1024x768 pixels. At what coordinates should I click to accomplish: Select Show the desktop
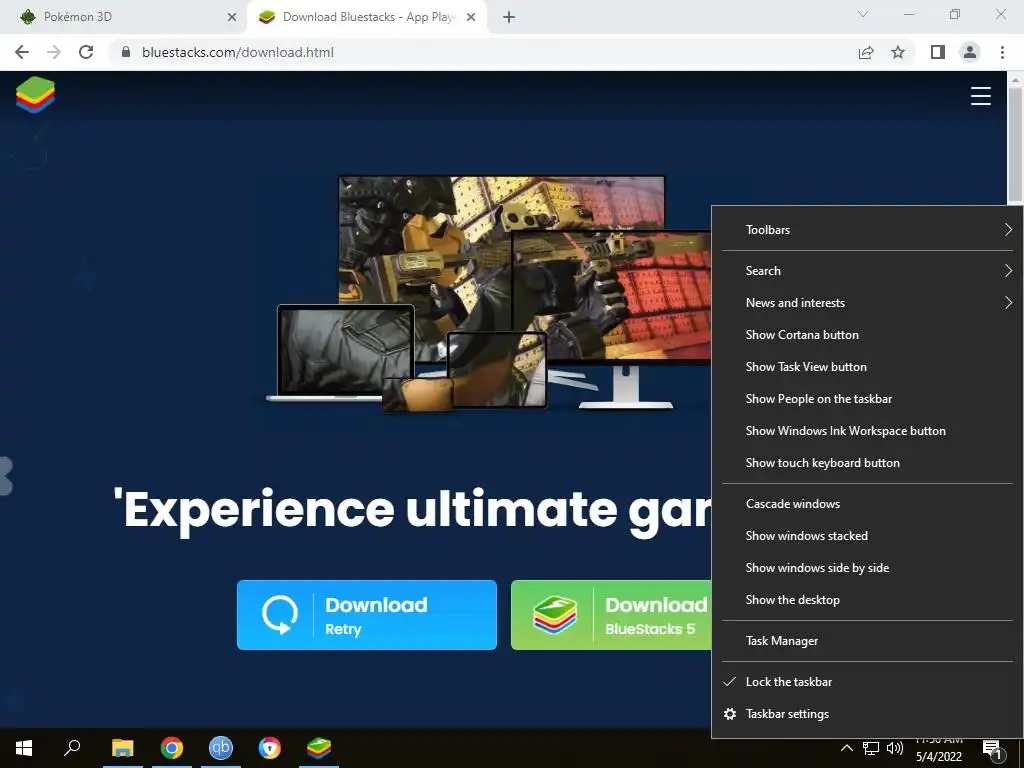pos(867,600)
